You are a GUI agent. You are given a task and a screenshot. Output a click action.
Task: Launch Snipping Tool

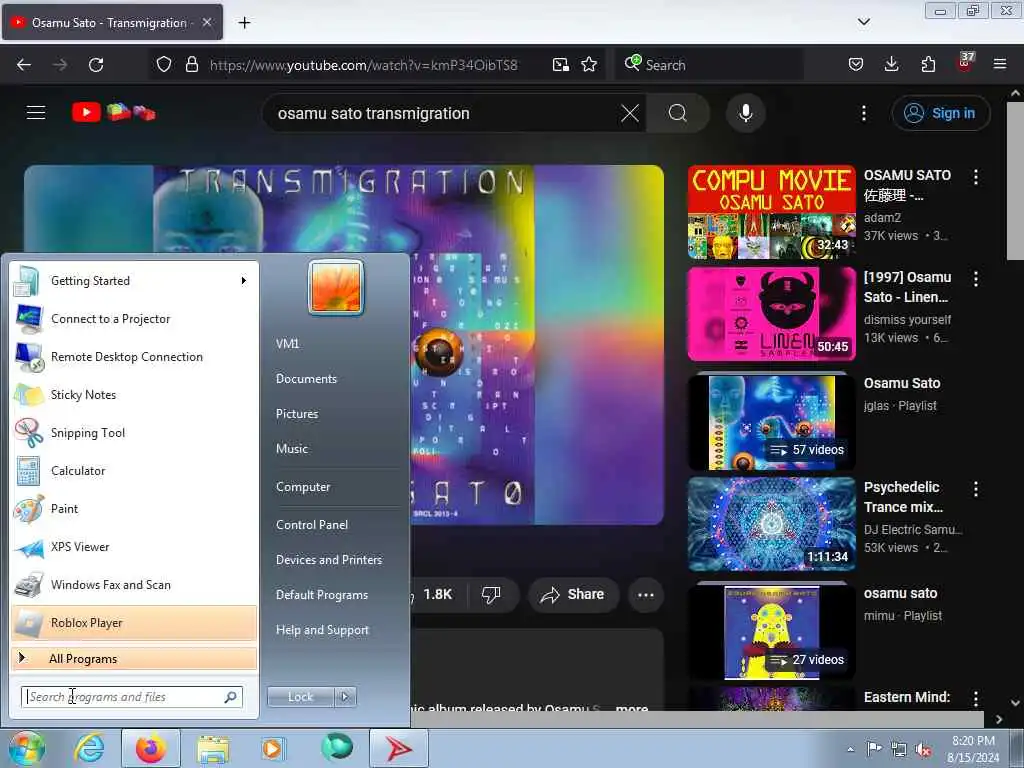[134, 432]
